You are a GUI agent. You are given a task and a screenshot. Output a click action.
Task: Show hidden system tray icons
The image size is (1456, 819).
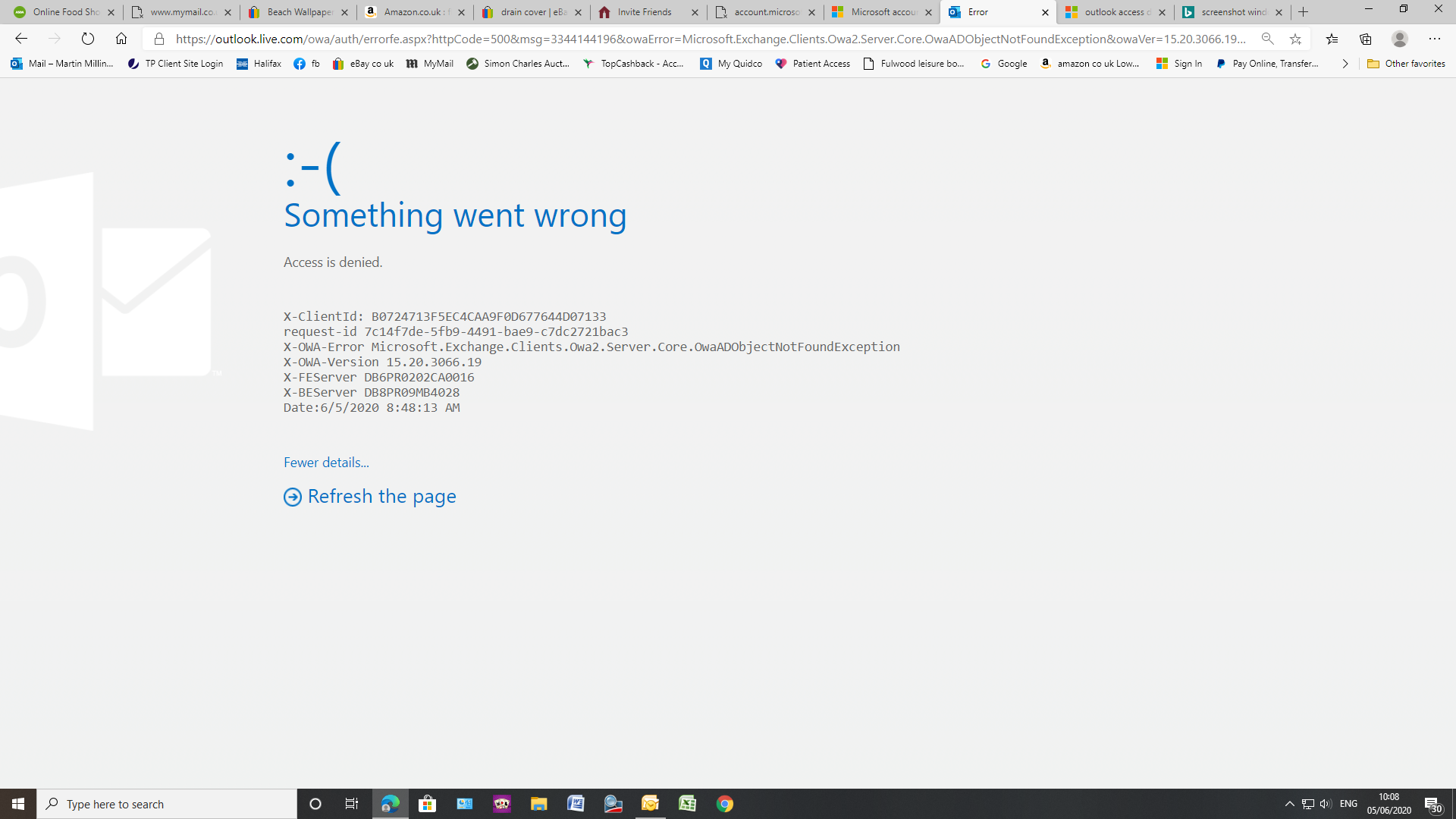click(x=1289, y=803)
